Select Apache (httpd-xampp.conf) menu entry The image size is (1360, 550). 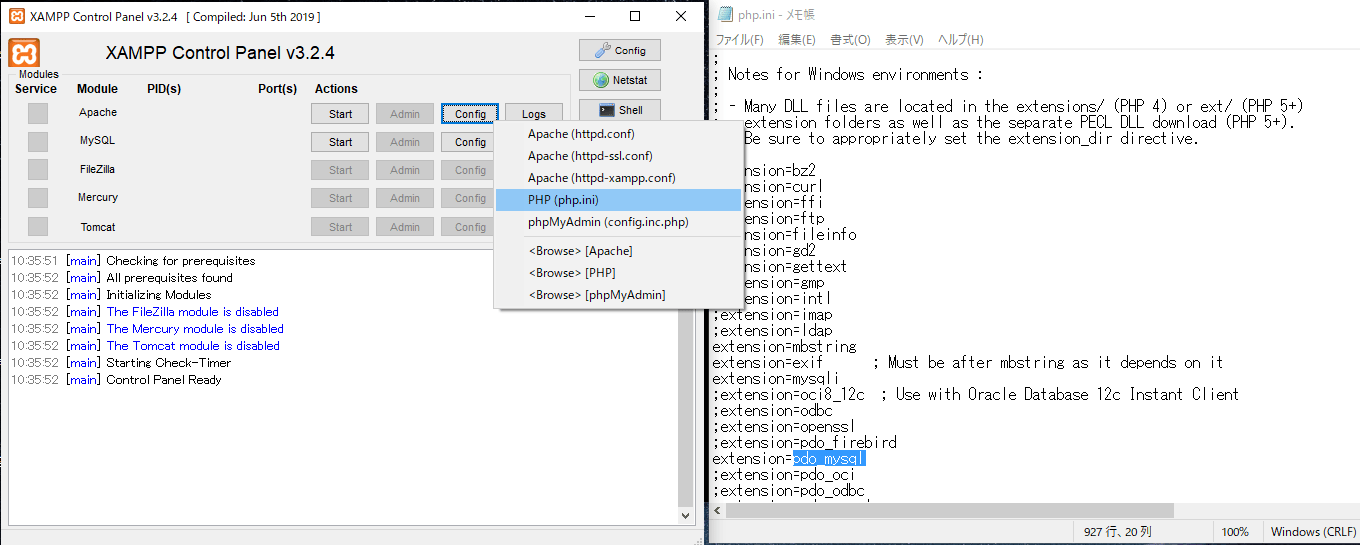coord(618,178)
